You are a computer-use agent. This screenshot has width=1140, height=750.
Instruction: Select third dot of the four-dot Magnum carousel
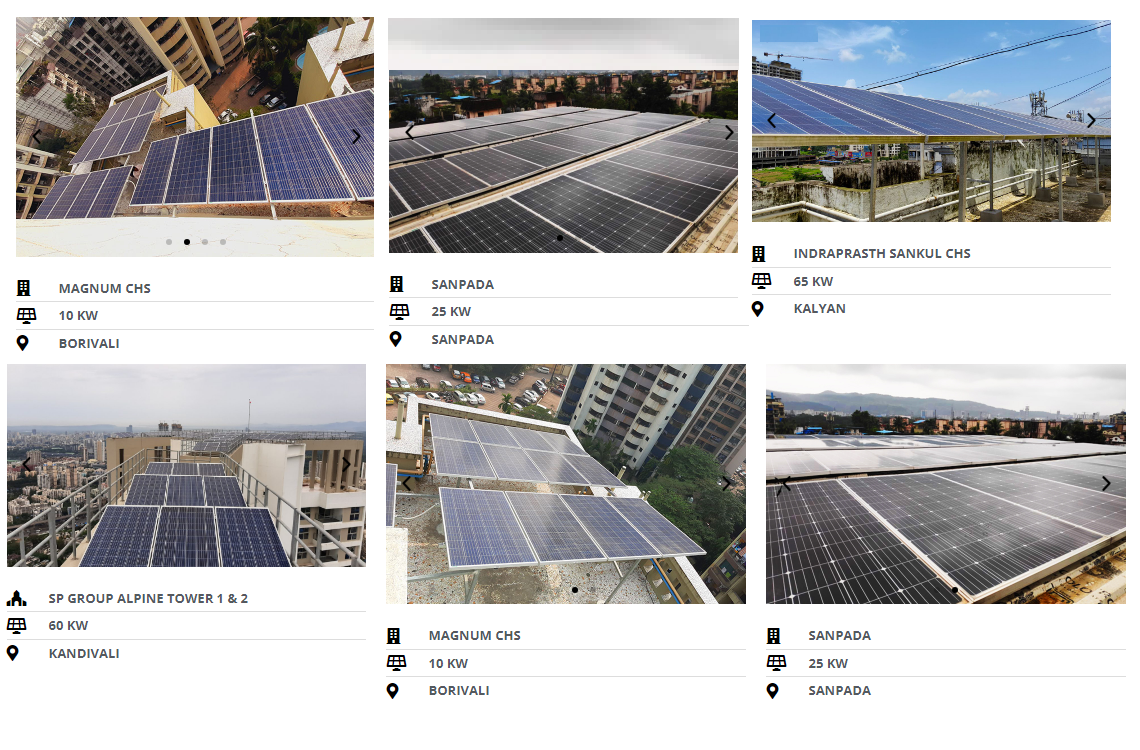(x=205, y=242)
